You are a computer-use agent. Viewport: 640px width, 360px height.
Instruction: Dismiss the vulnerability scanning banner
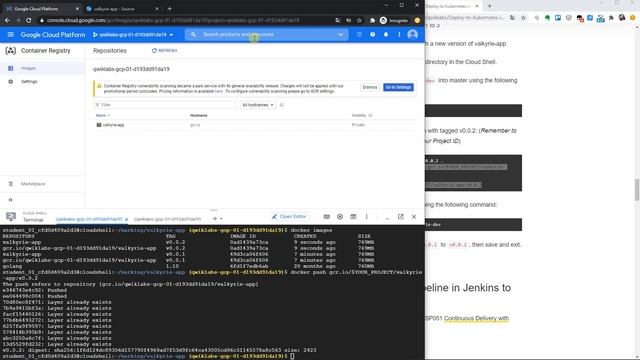370,87
